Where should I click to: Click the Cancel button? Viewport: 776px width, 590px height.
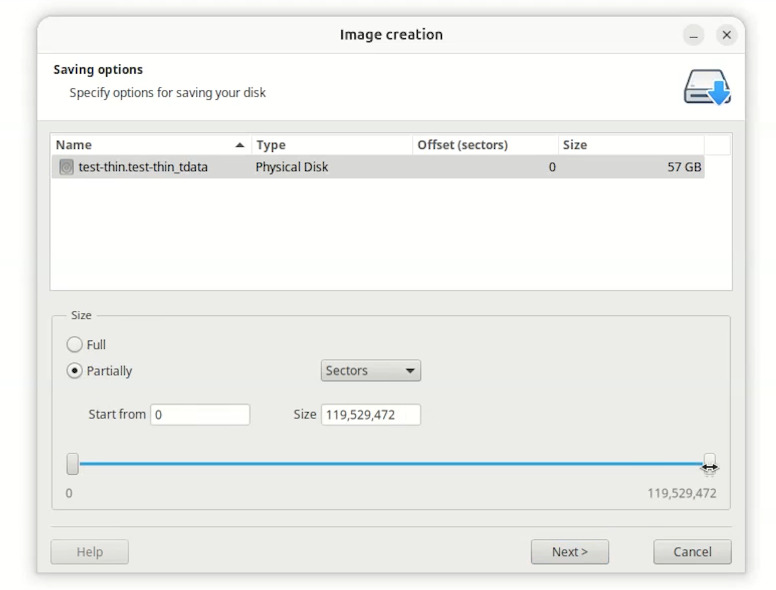(692, 552)
